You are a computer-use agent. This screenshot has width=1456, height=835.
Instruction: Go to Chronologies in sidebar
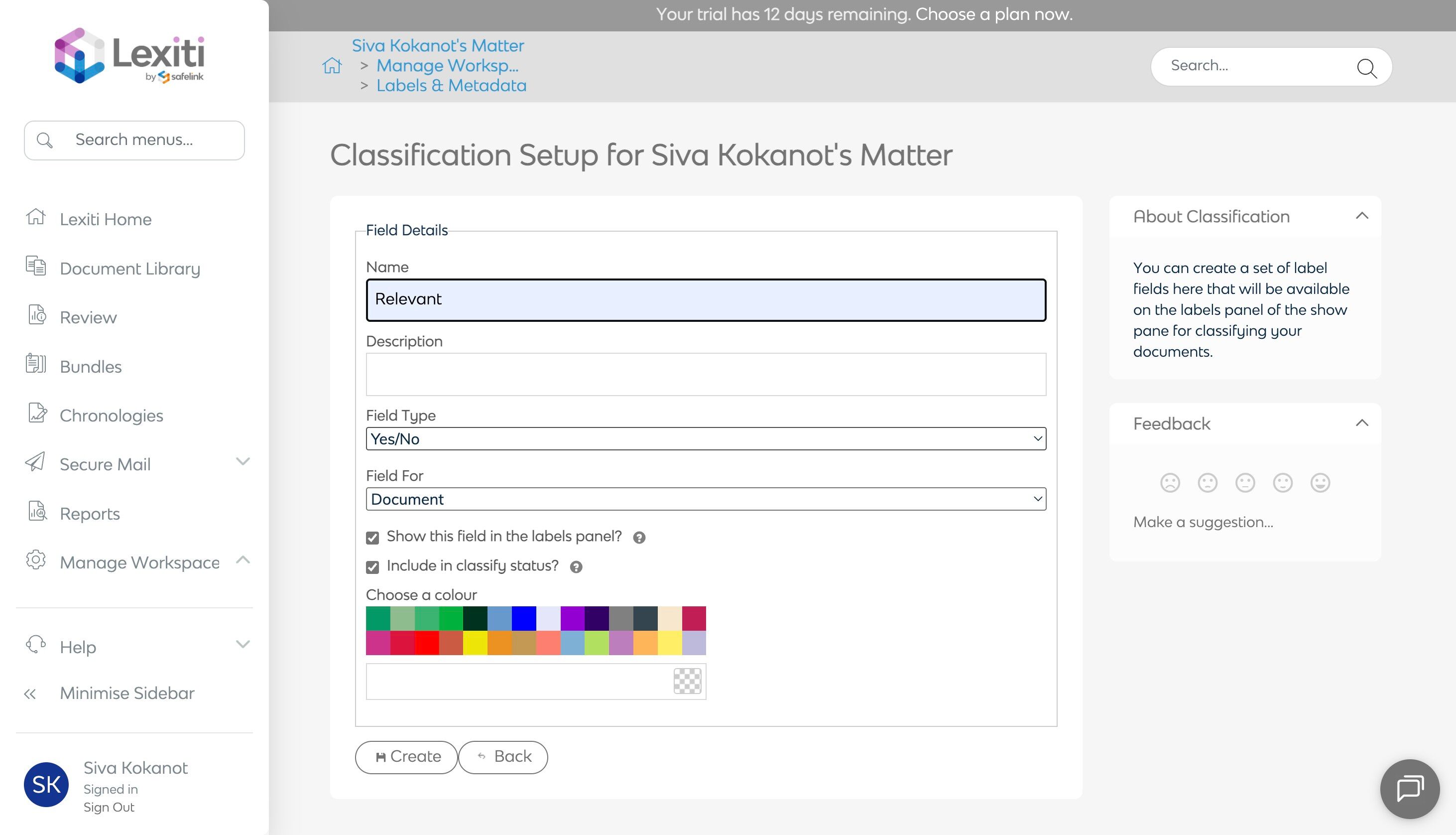click(111, 415)
